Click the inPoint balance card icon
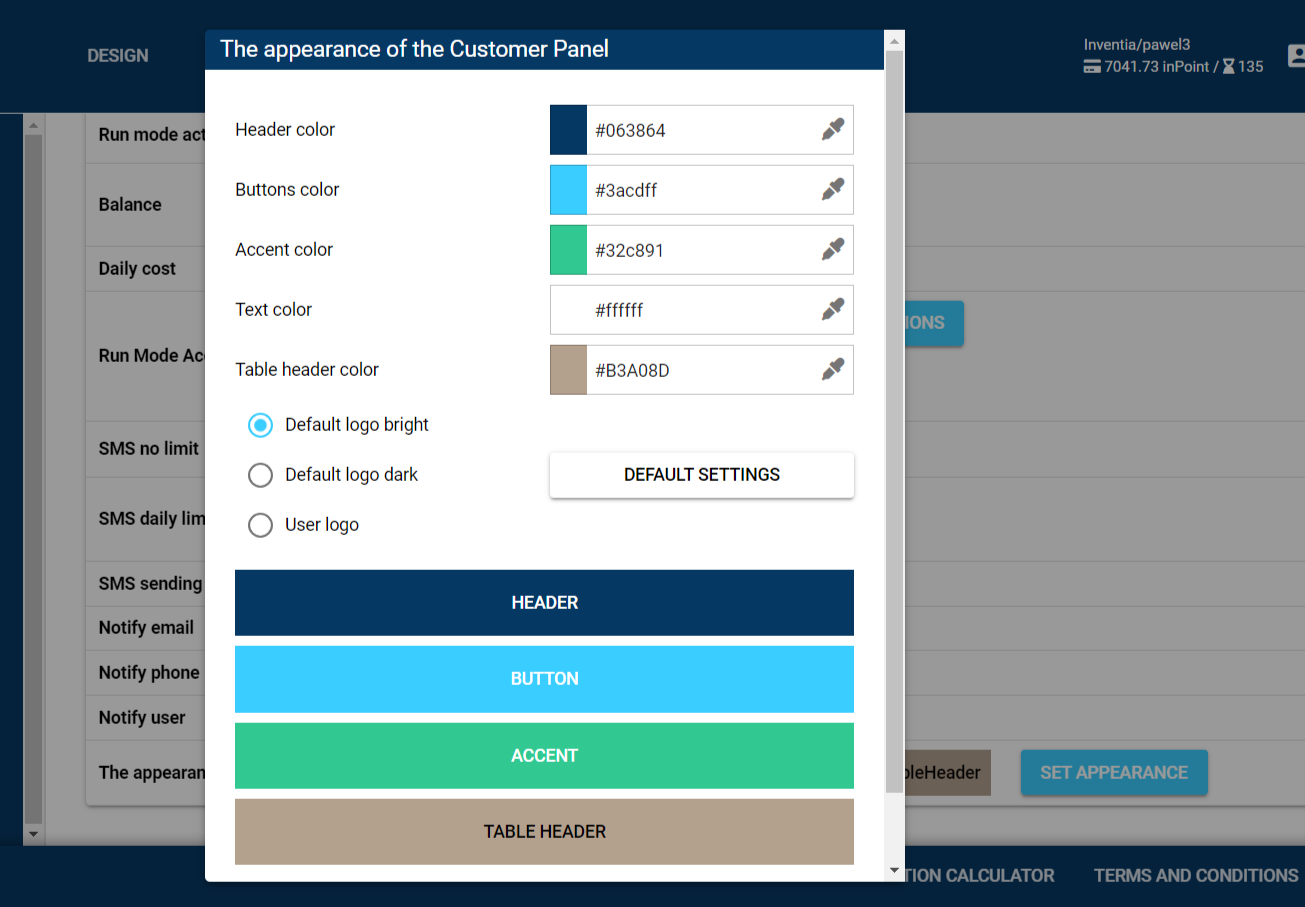Image resolution: width=1305 pixels, height=907 pixels. click(x=1092, y=67)
